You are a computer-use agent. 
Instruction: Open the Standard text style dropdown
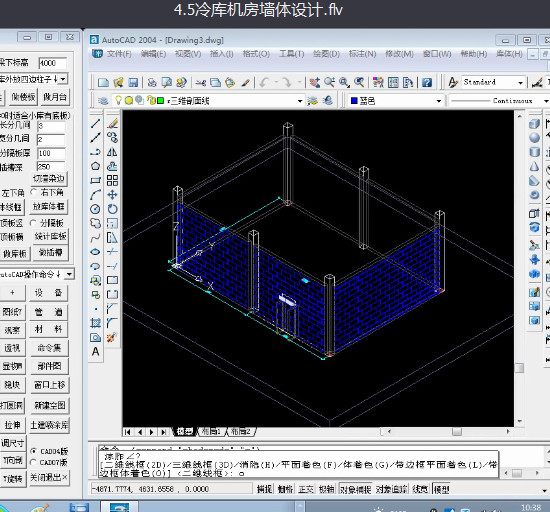(520, 82)
